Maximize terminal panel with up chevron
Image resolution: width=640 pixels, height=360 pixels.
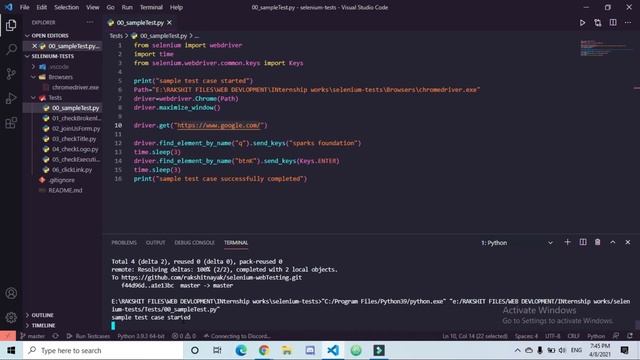coord(613,242)
